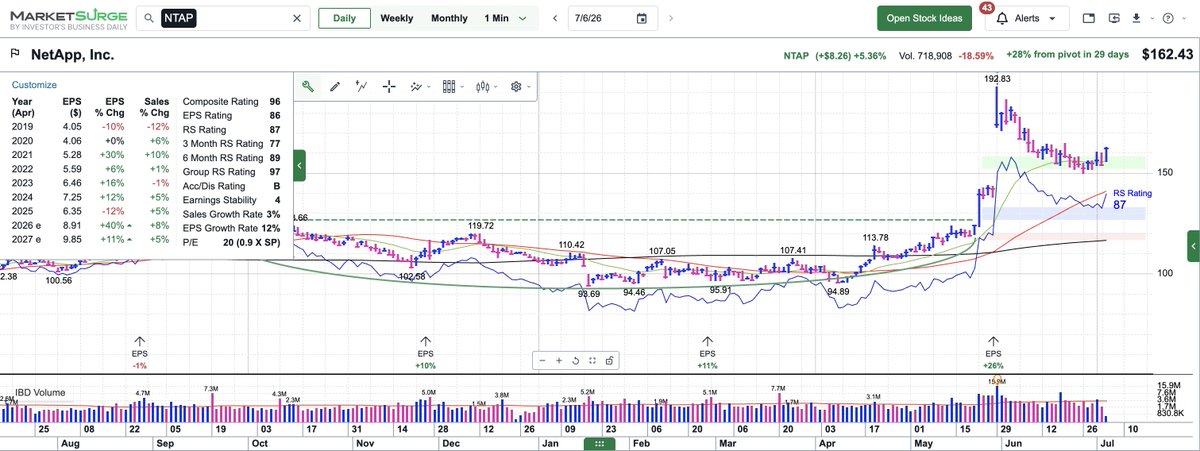1200x451 pixels.
Task: Expand the right side panel green arrow
Action: (1193, 245)
